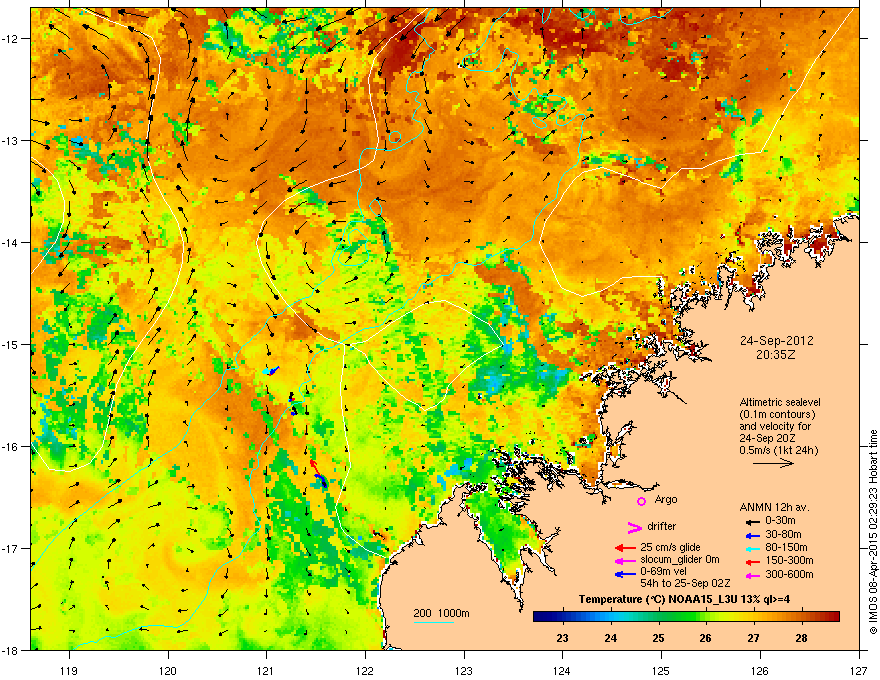This screenshot has height=680, width=880.
Task: Click the drifter legend label
Action: tap(661, 526)
